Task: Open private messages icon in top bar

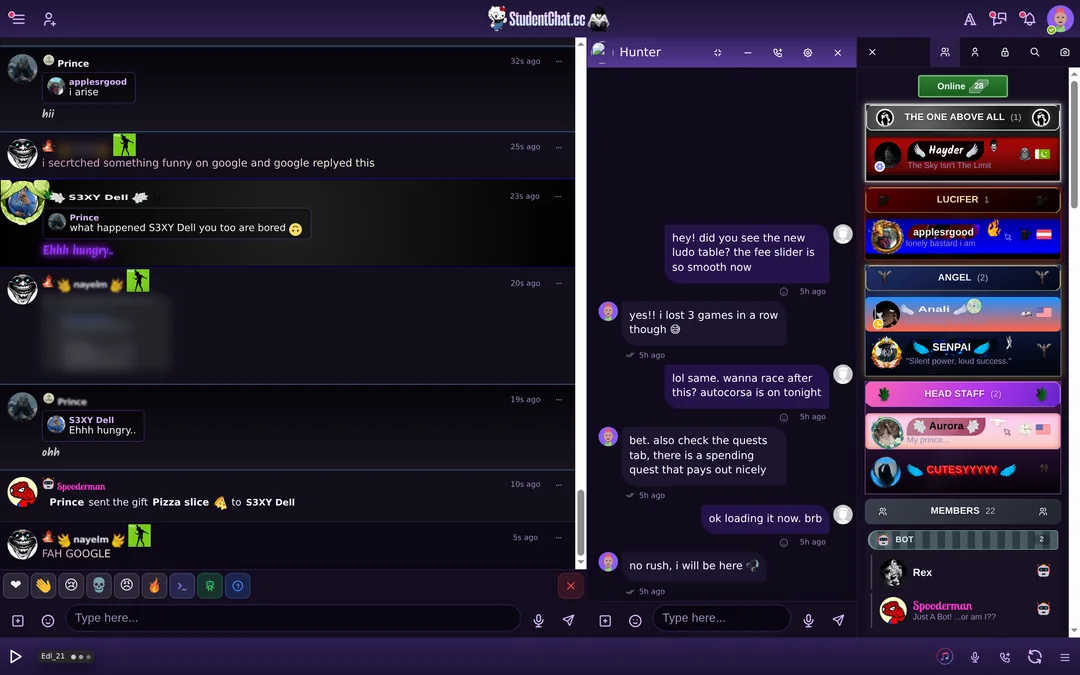Action: tap(997, 19)
